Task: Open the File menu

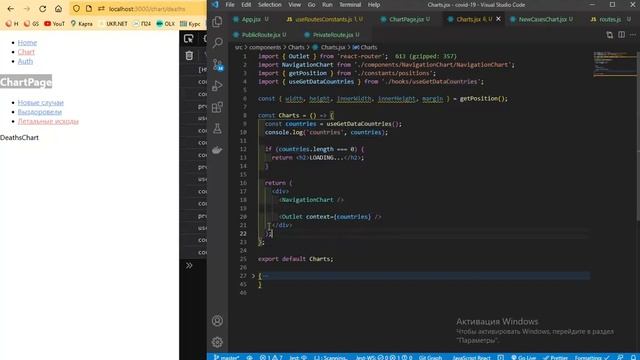Action: click(230, 4)
